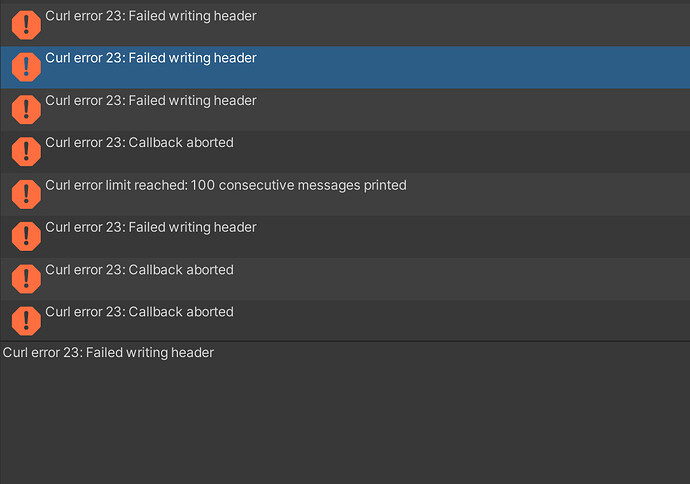Click the error icon of the topmost log entry
The width and height of the screenshot is (690, 484).
coord(26,25)
